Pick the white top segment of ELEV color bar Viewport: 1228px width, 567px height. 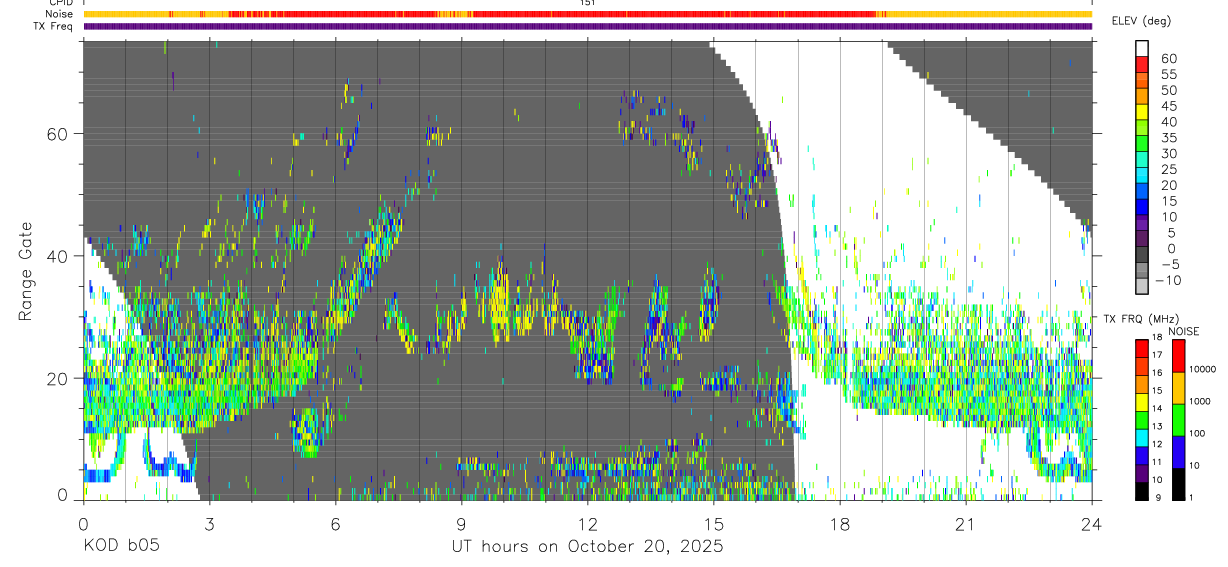tap(1142, 48)
